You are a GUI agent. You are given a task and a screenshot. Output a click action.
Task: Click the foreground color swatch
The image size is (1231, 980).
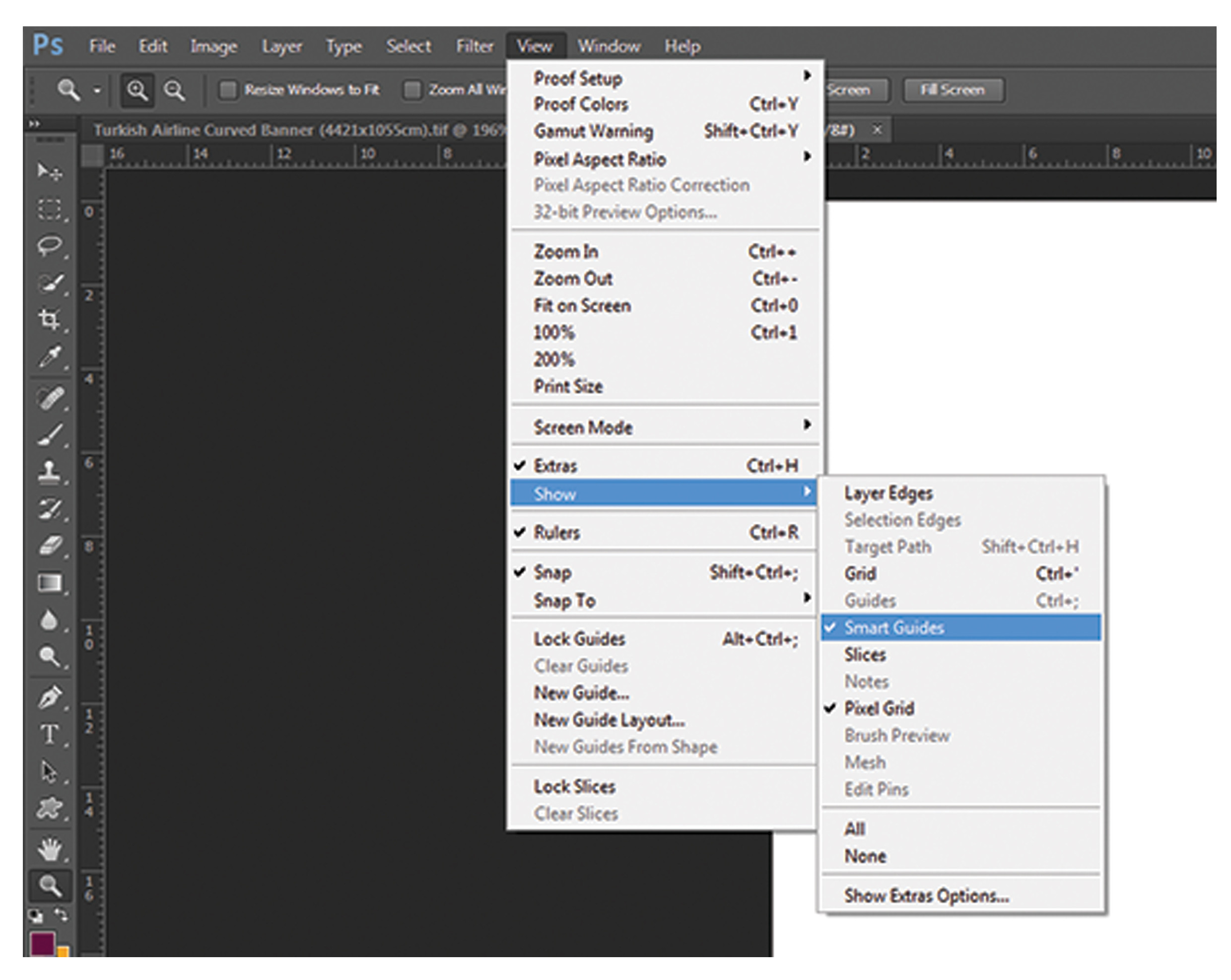[x=42, y=943]
